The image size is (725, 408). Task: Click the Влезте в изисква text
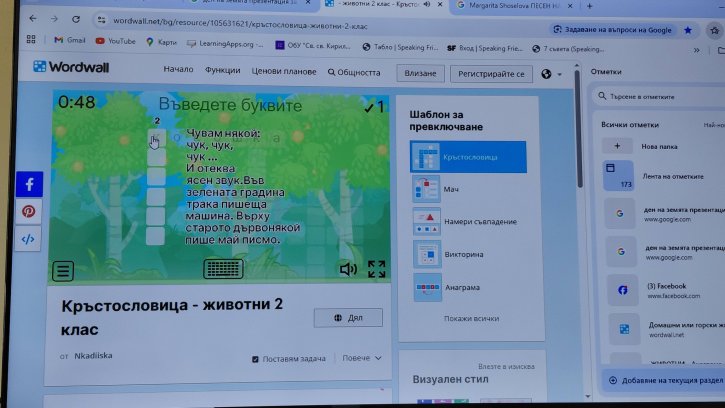coord(506,366)
